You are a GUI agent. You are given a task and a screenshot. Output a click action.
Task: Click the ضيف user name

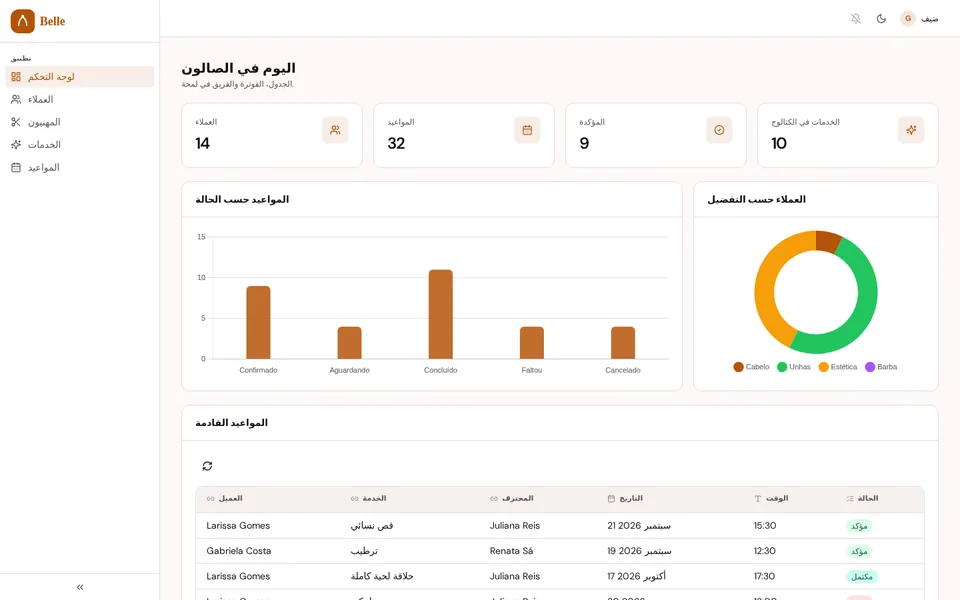coord(929,19)
